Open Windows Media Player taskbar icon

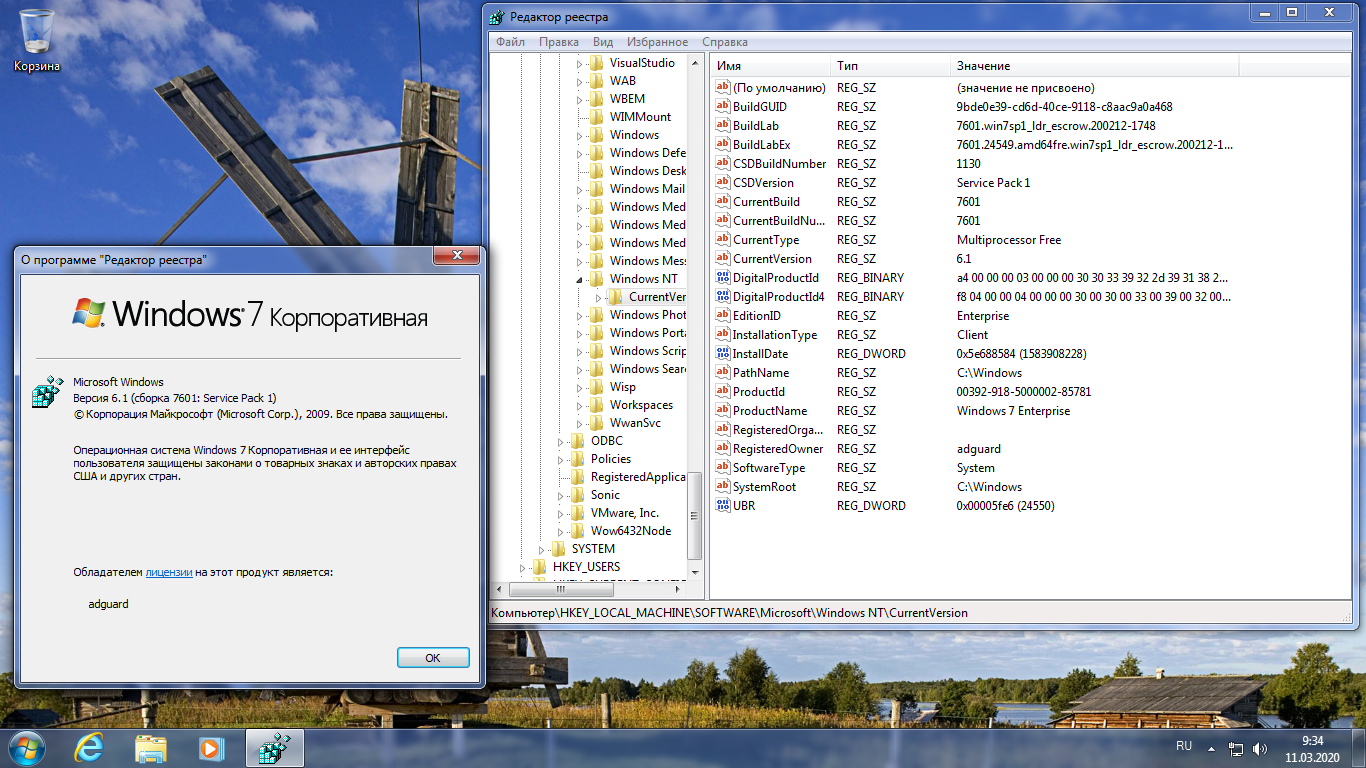210,748
